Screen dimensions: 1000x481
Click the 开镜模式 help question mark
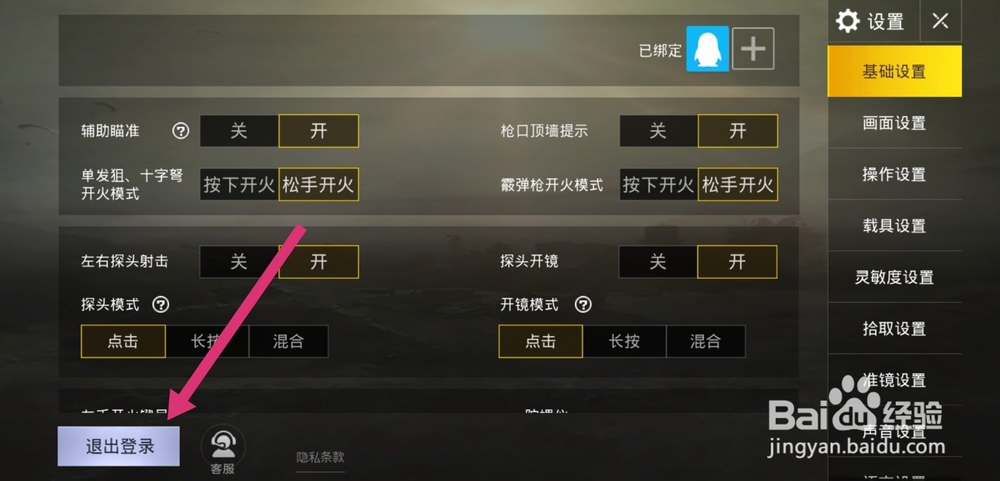point(583,304)
